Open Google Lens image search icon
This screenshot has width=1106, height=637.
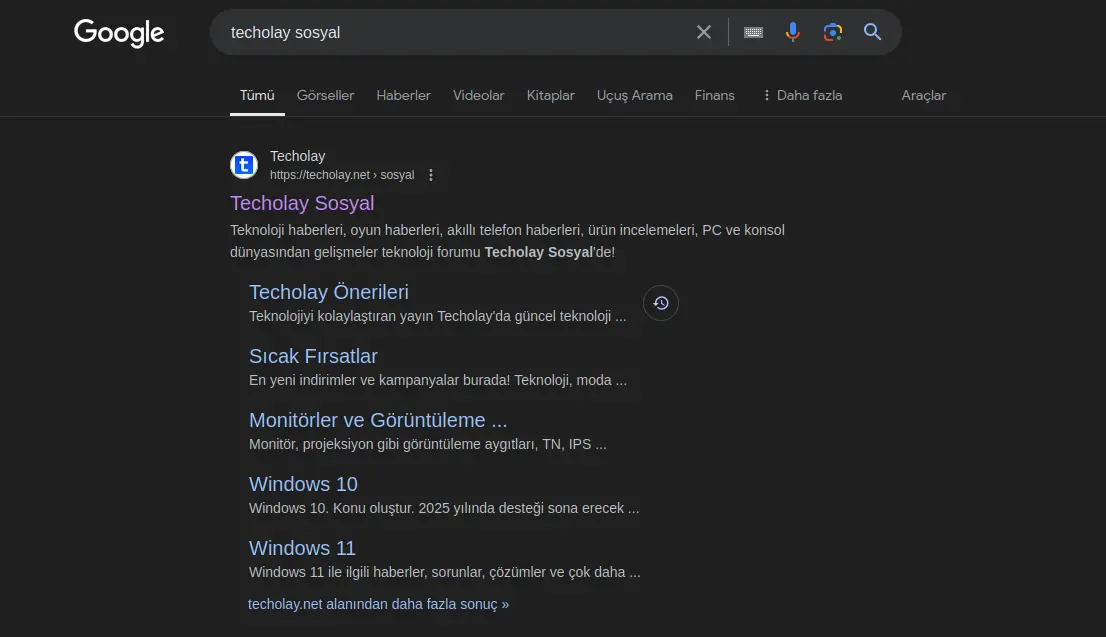pyautogui.click(x=832, y=32)
